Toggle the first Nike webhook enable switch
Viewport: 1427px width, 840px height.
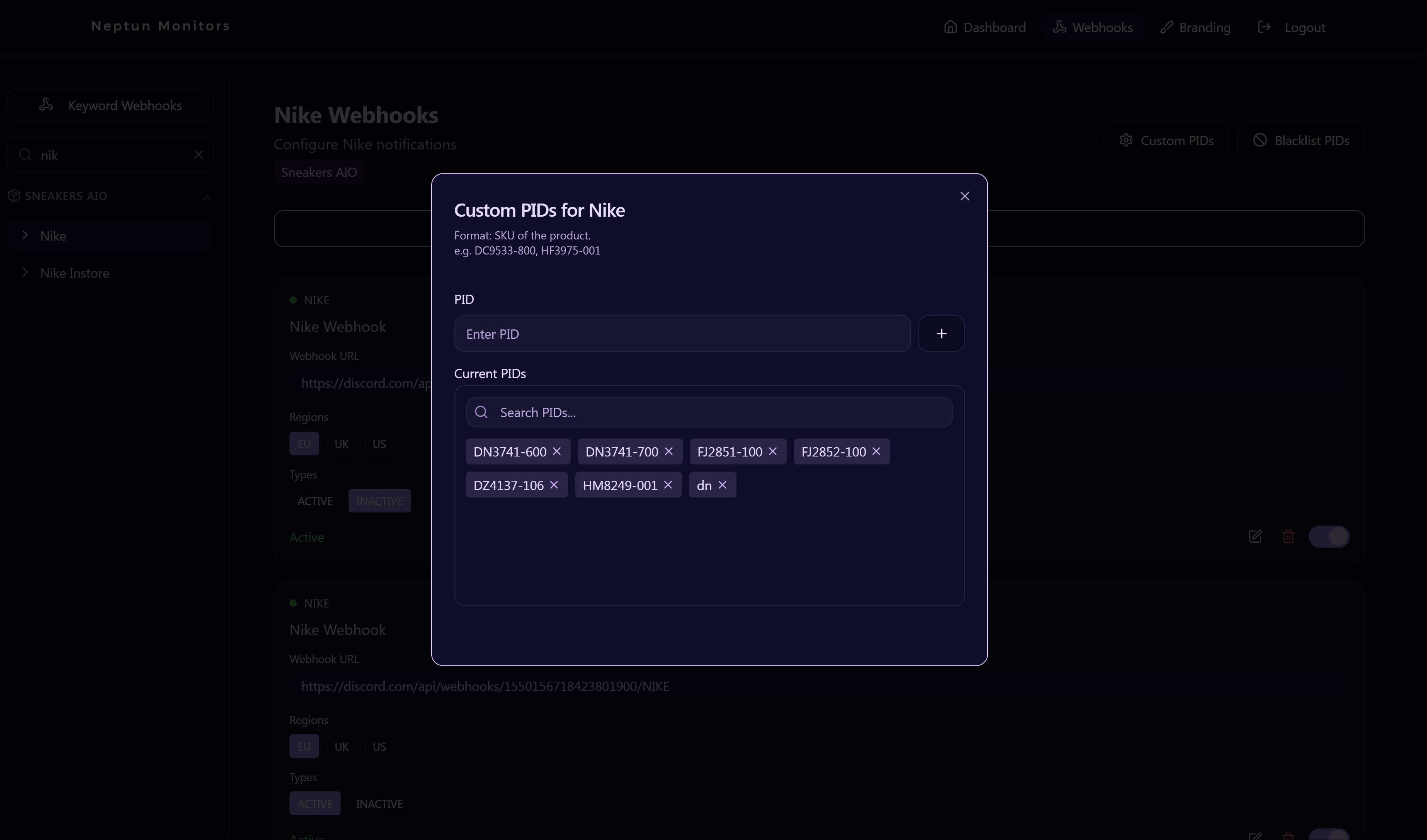pos(1328,536)
